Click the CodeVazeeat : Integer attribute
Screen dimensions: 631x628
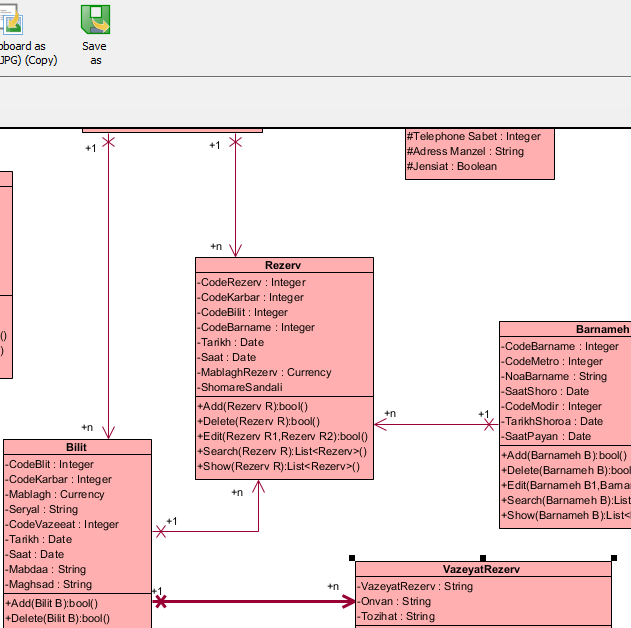pos(62,524)
